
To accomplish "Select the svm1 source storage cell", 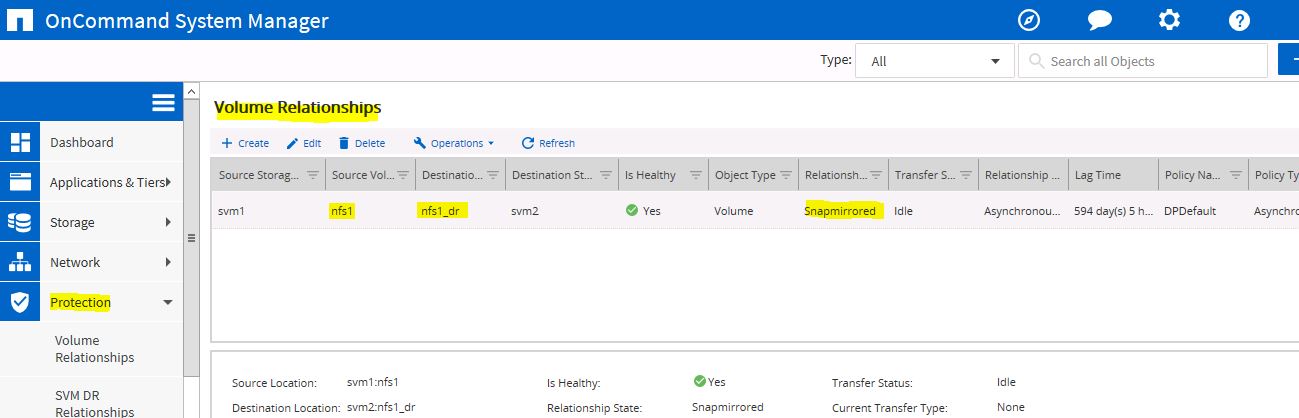I will (x=231, y=211).
